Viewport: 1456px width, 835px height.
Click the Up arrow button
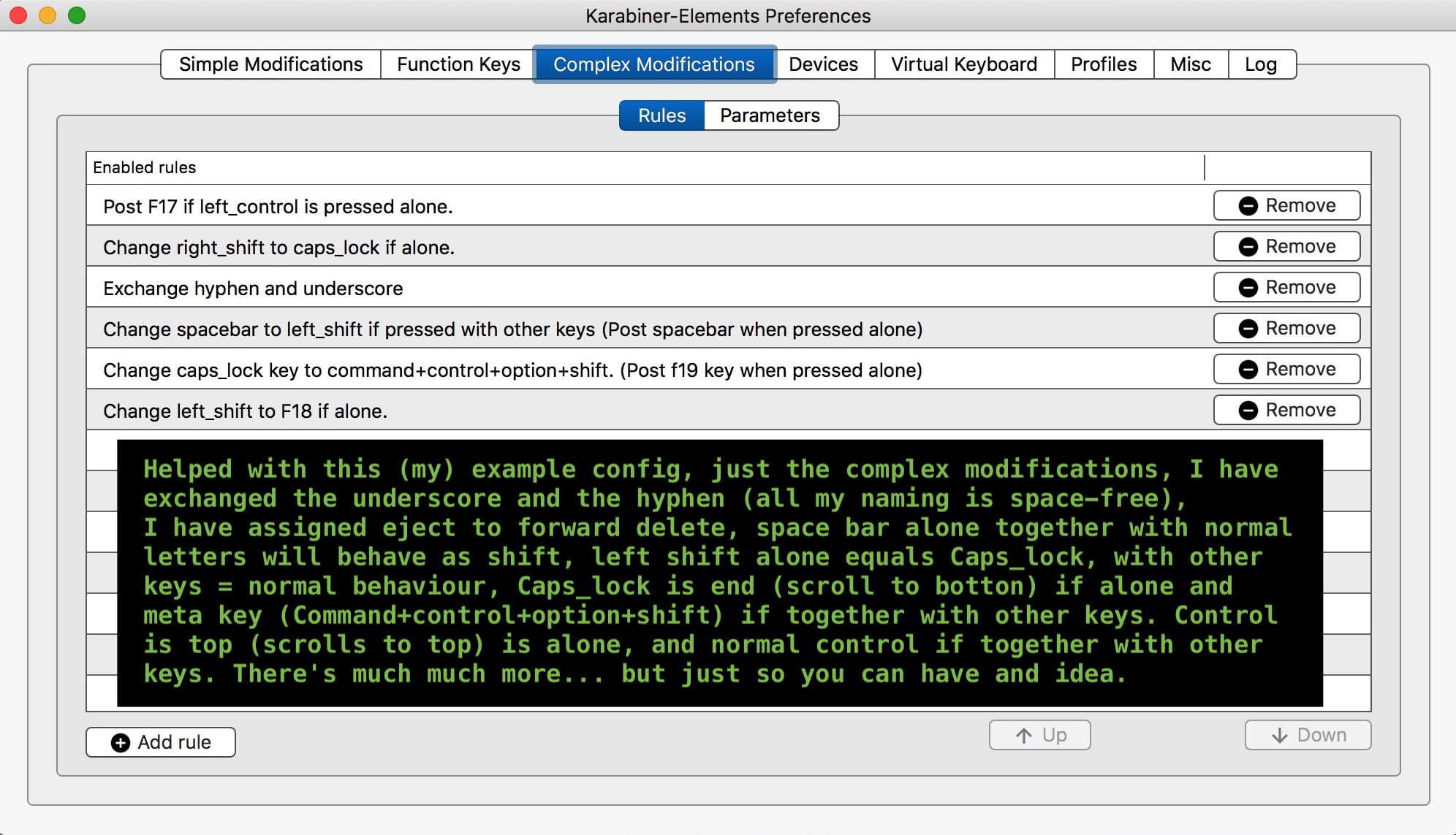(x=1039, y=735)
